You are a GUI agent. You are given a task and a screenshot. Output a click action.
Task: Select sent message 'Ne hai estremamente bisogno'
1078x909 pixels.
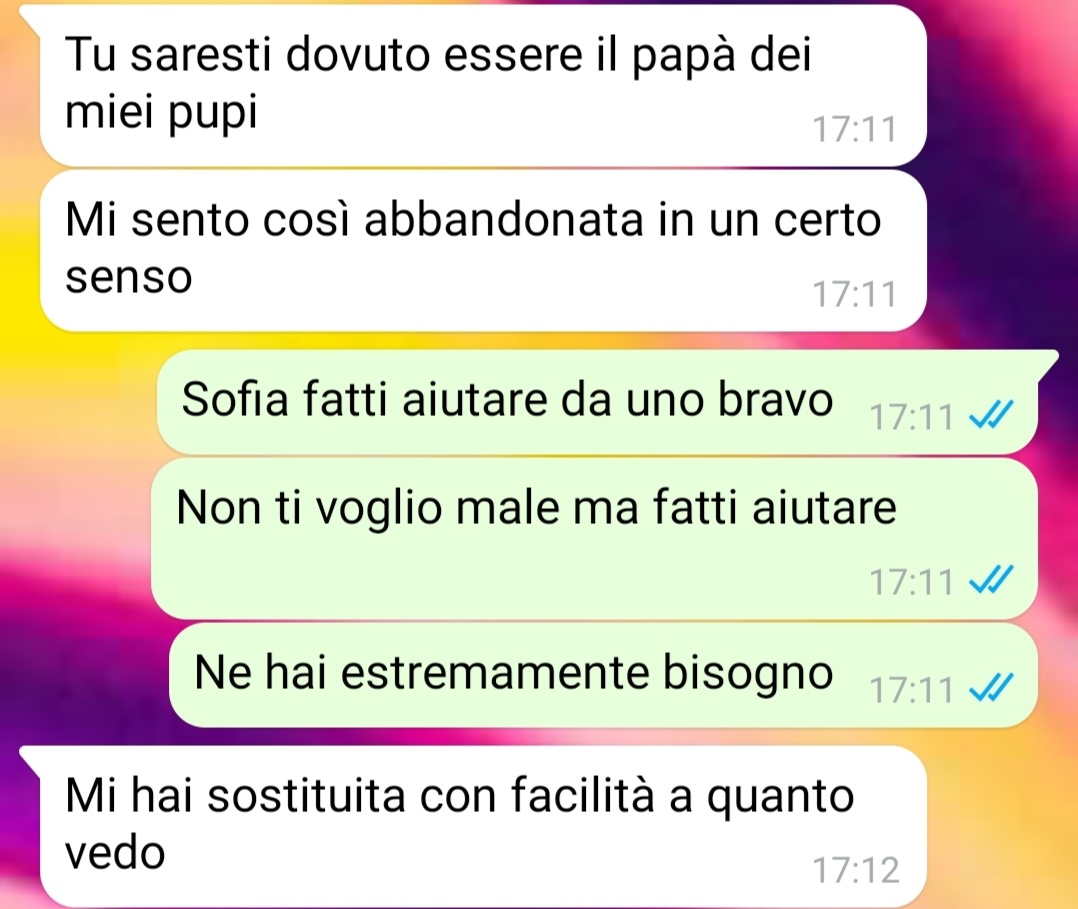(x=603, y=675)
